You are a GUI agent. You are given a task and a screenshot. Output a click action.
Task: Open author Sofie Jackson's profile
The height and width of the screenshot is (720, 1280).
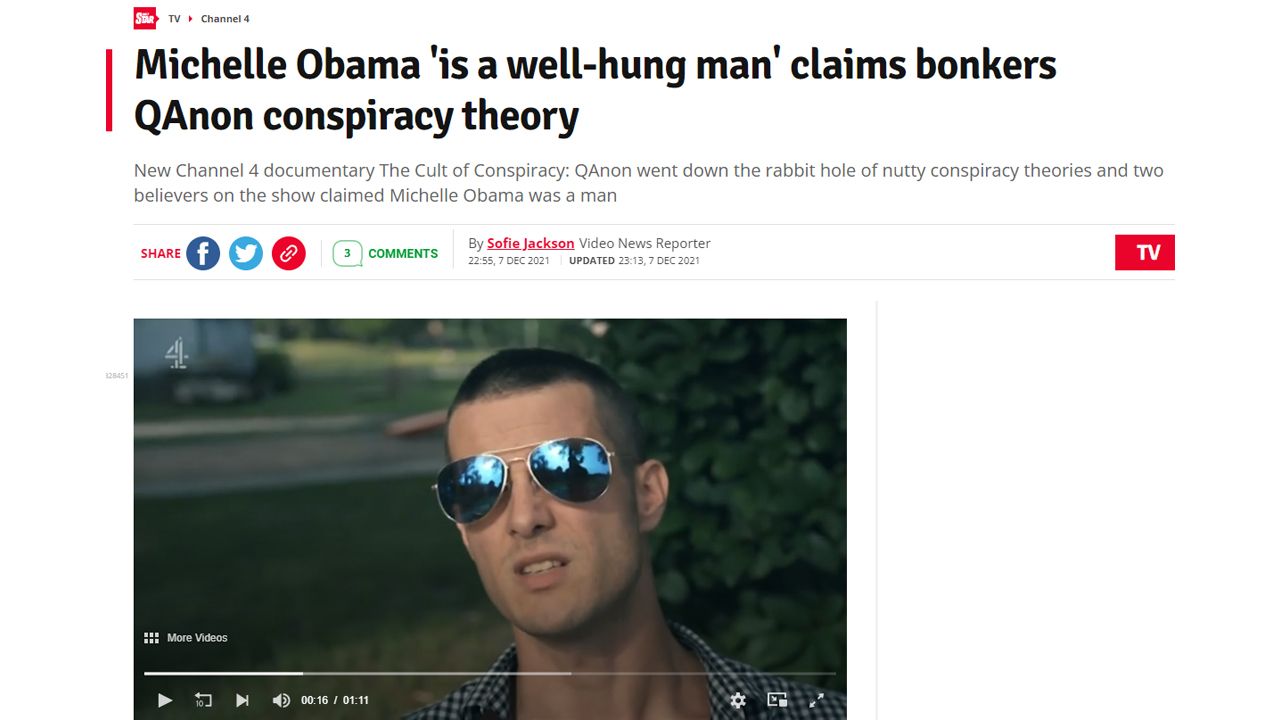coord(530,243)
